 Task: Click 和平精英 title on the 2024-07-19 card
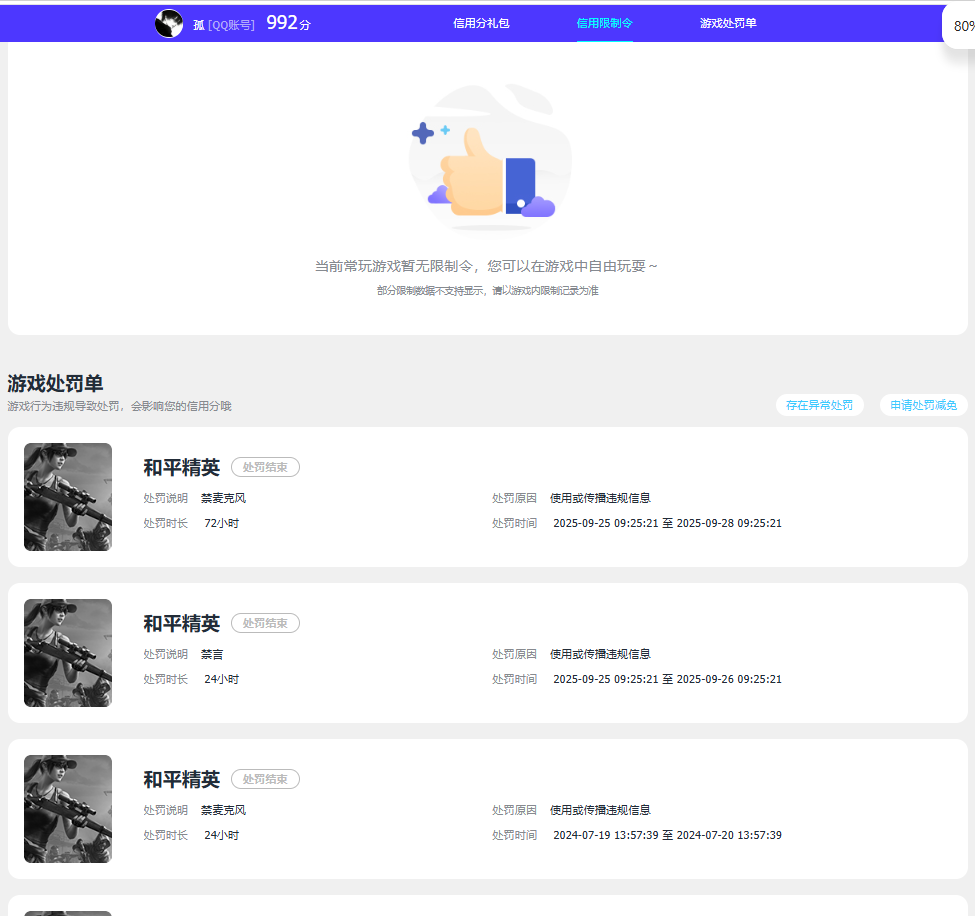click(182, 780)
